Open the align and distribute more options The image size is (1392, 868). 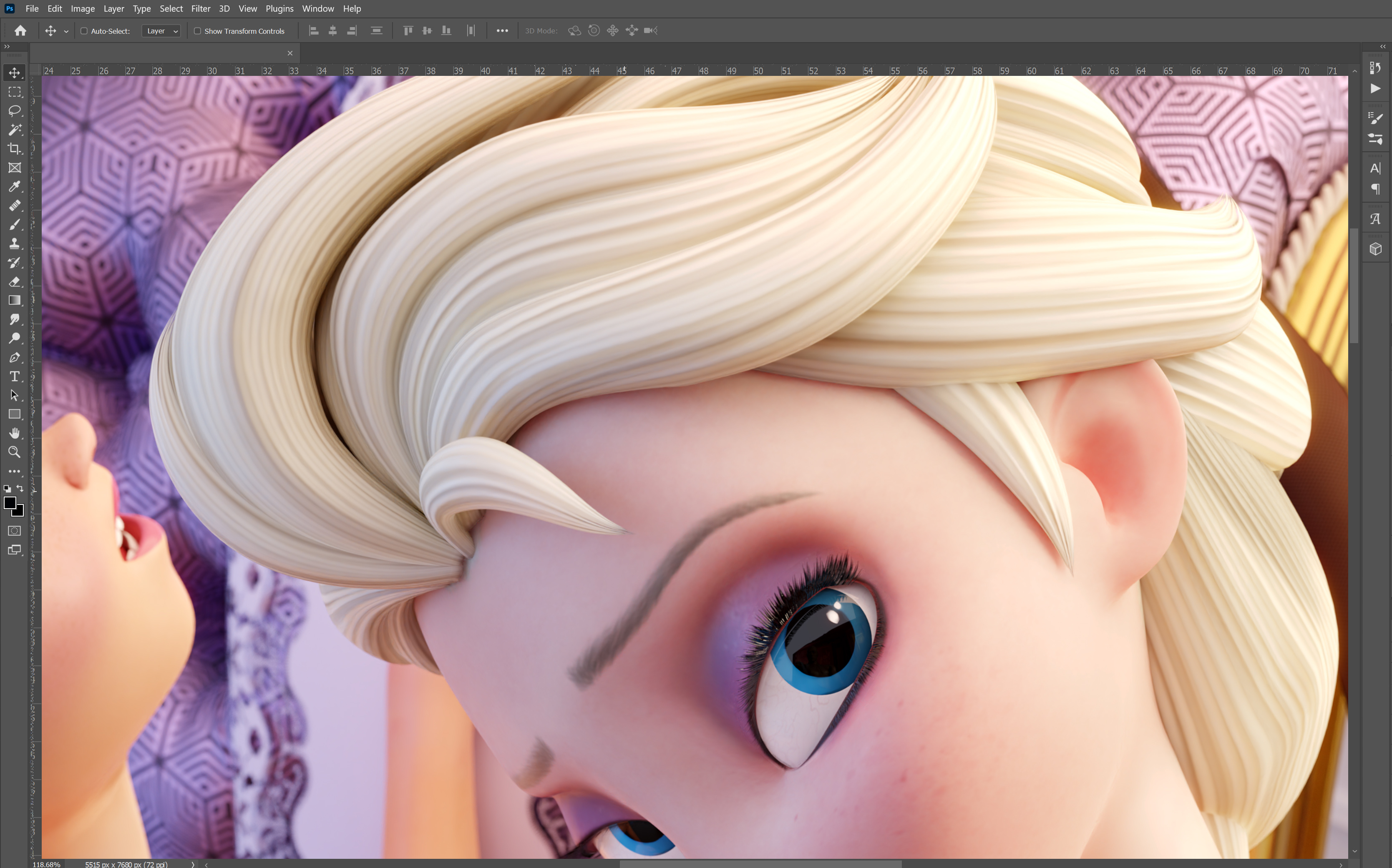pyautogui.click(x=502, y=31)
